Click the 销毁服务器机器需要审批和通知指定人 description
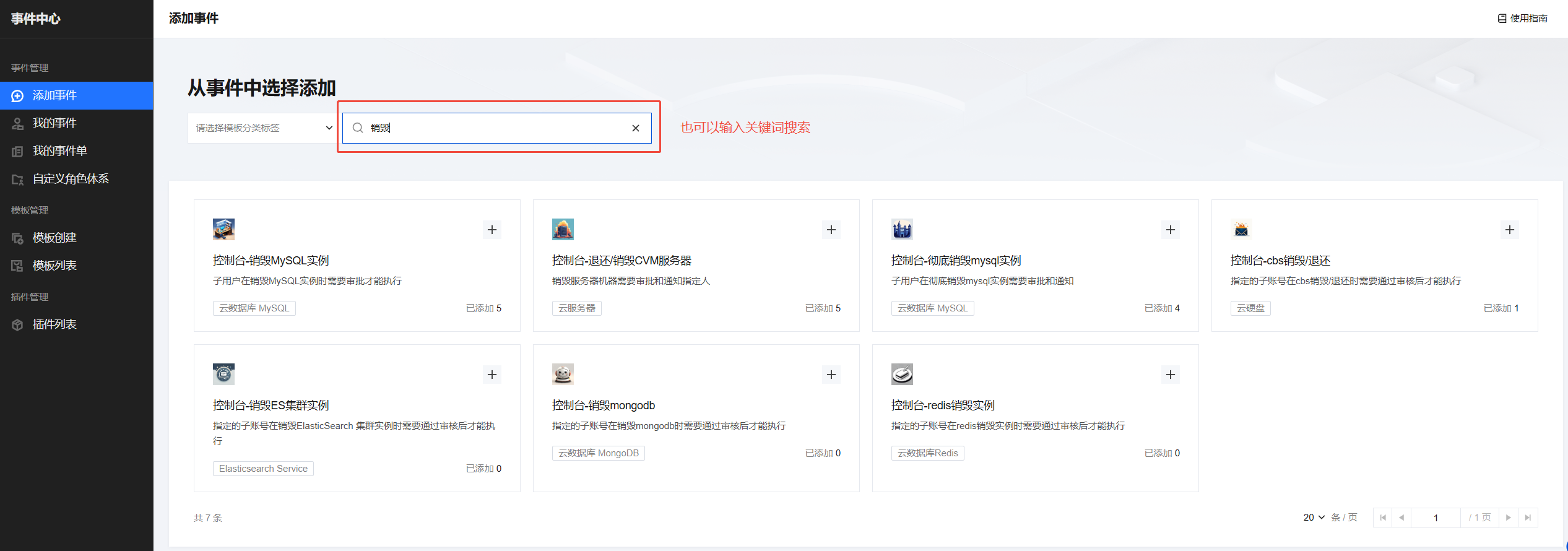Screen dimensions: 1568x551 (x=631, y=281)
